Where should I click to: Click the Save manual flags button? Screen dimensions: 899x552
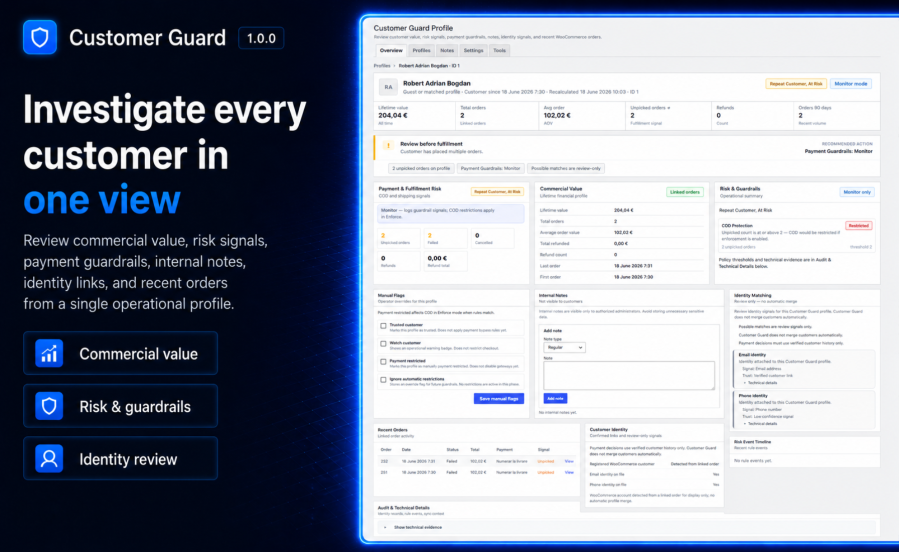pyautogui.click(x=498, y=398)
